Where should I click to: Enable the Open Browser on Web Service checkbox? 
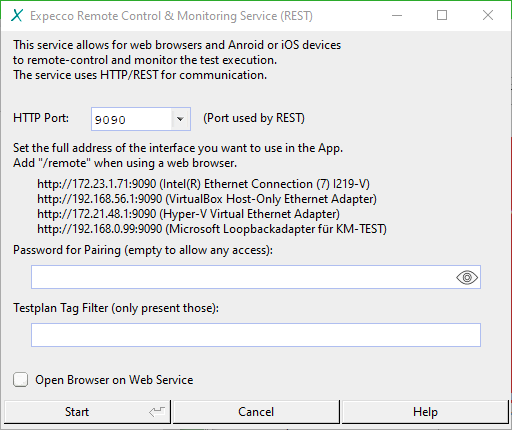pos(20,380)
